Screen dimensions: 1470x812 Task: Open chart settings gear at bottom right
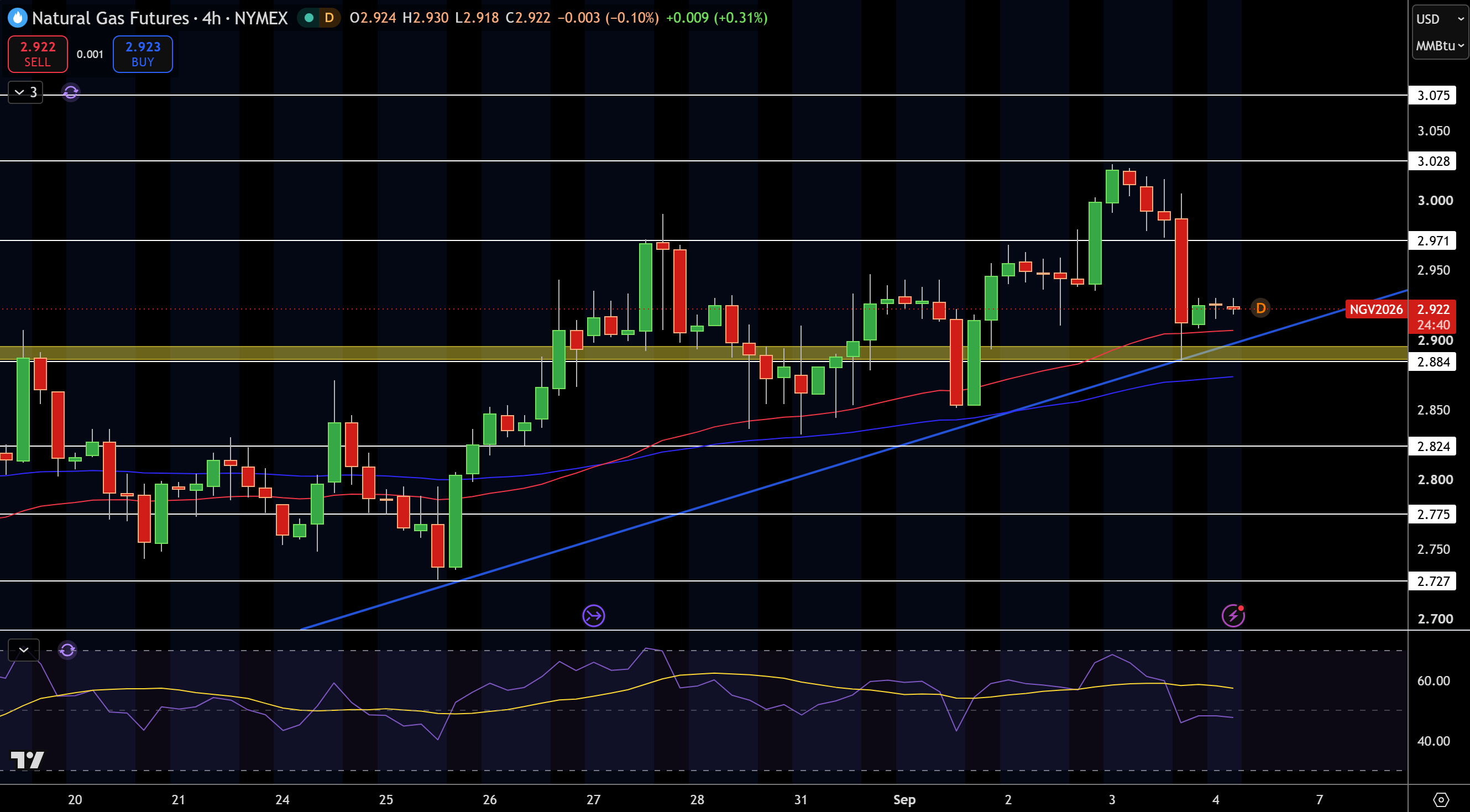click(1441, 799)
